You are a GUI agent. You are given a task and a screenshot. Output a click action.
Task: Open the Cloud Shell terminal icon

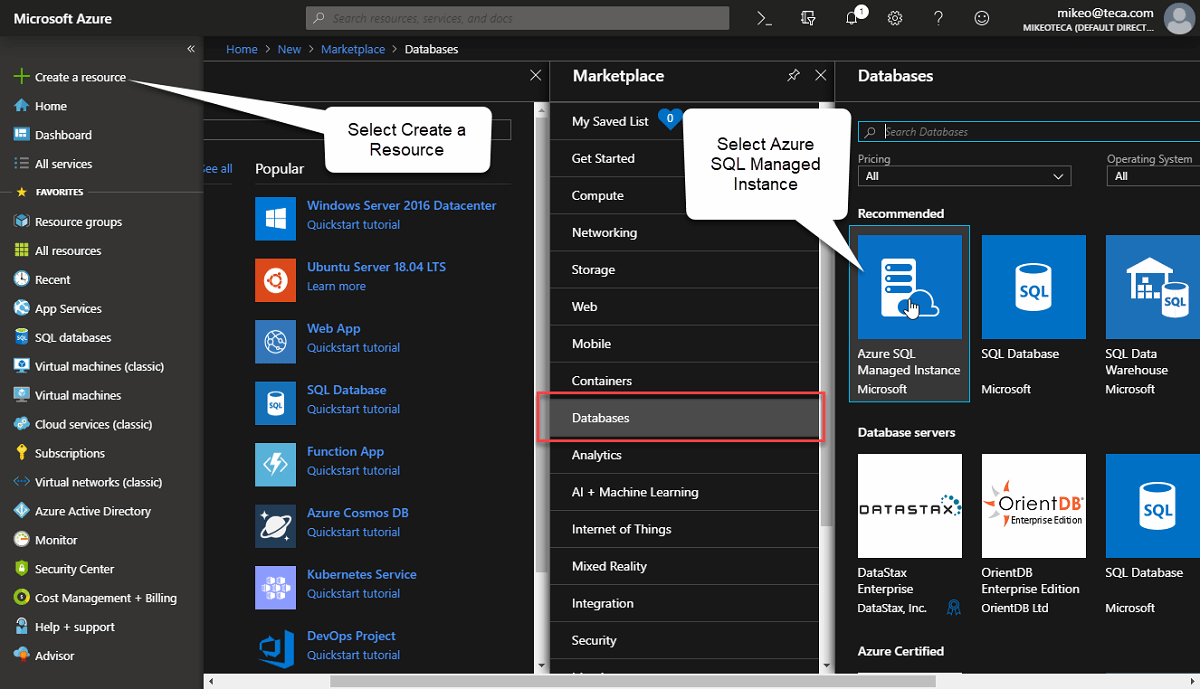(765, 18)
